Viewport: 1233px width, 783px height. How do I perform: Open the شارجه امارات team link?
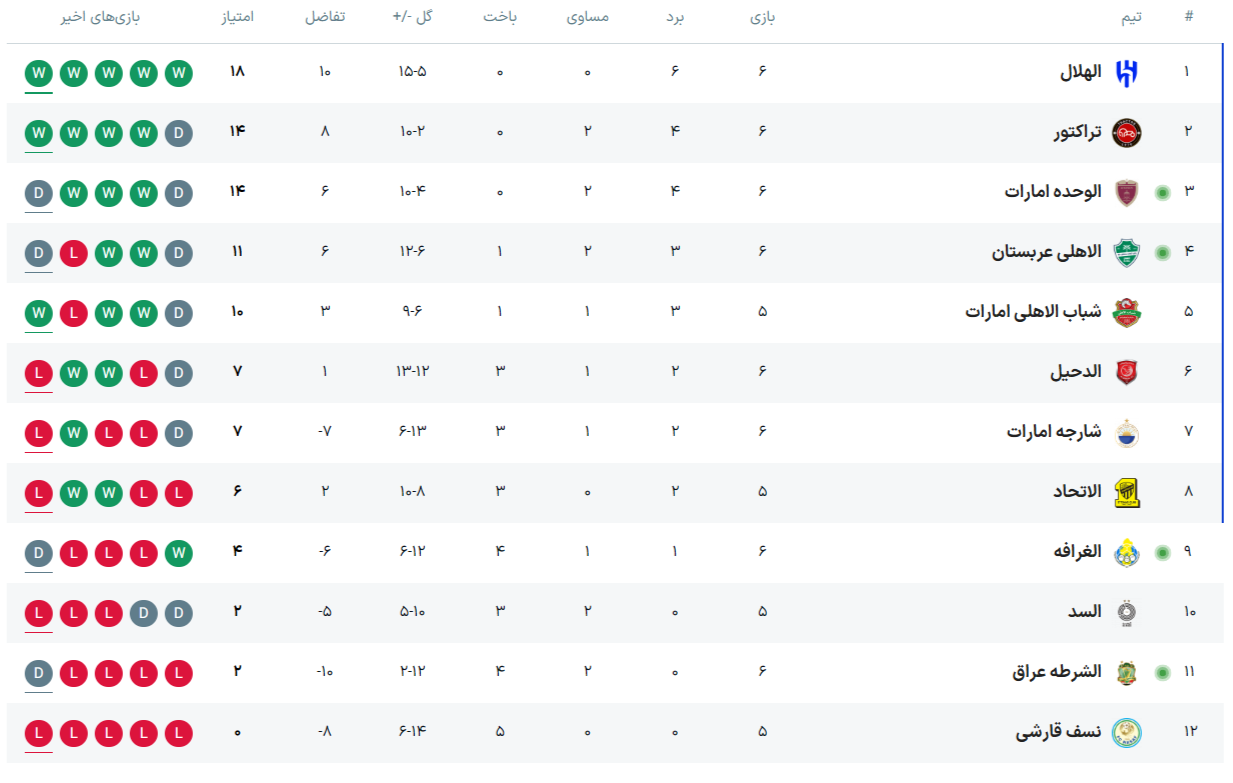pos(1053,432)
